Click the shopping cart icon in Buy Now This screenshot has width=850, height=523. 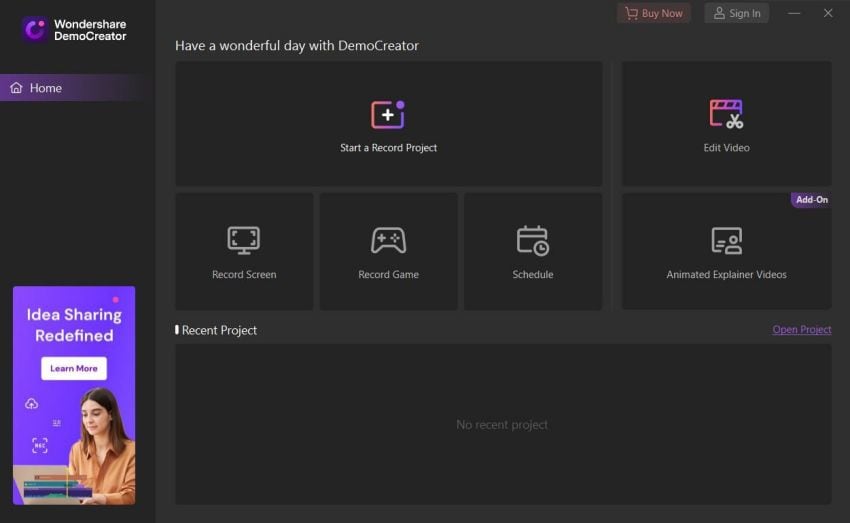631,13
